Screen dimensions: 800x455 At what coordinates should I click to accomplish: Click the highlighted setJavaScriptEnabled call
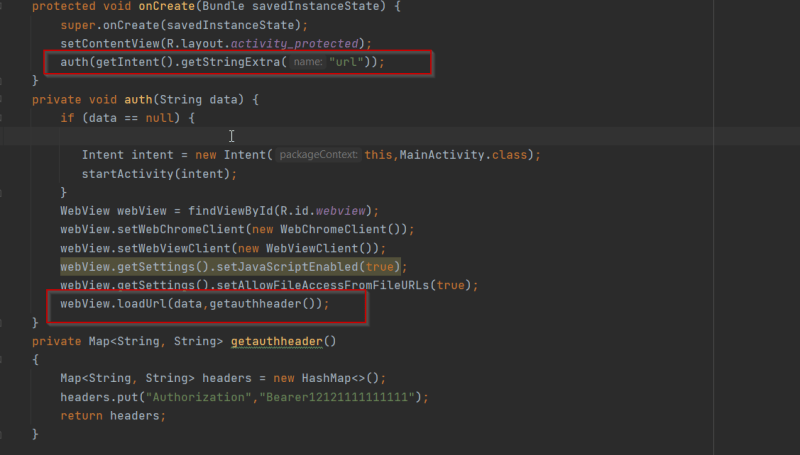coord(231,266)
